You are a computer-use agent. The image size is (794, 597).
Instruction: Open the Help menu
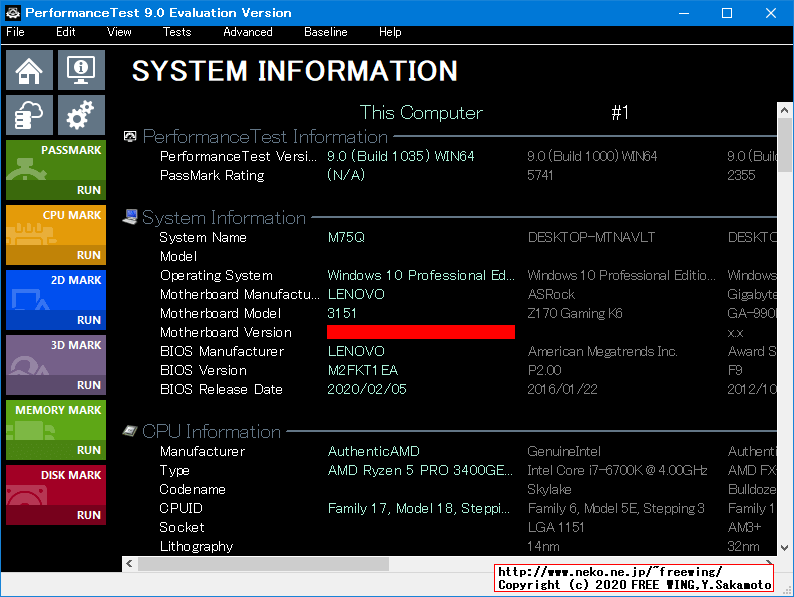coord(390,32)
